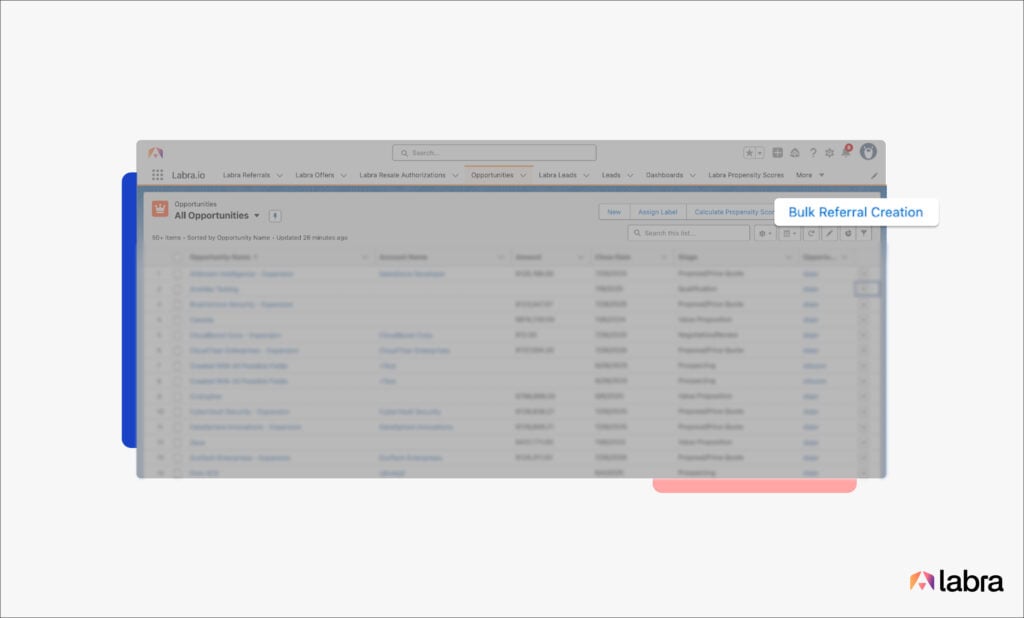Toggle the select-all checkbox in table header
The width and height of the screenshot is (1024, 618).
tap(178, 257)
